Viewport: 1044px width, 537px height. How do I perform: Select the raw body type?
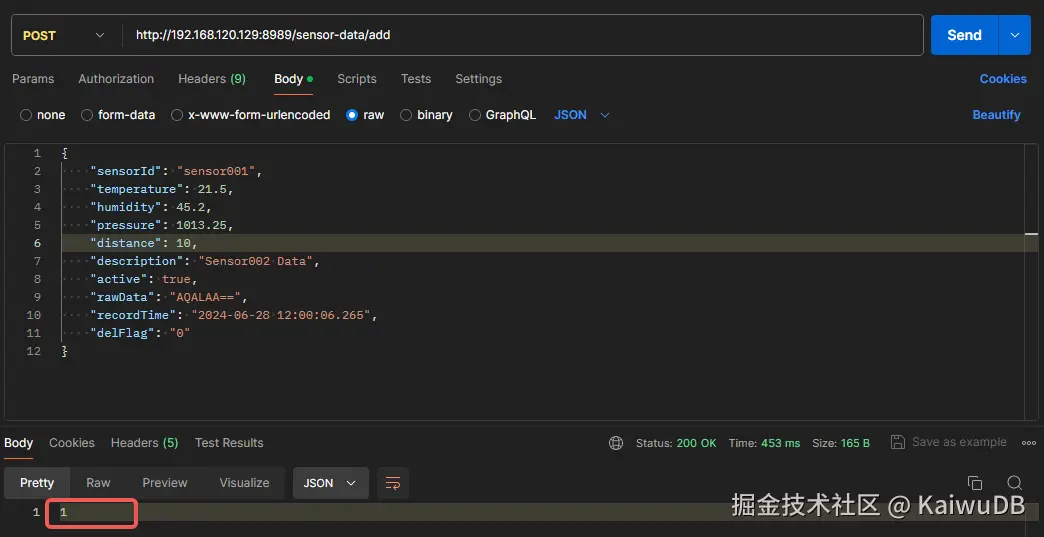365,114
